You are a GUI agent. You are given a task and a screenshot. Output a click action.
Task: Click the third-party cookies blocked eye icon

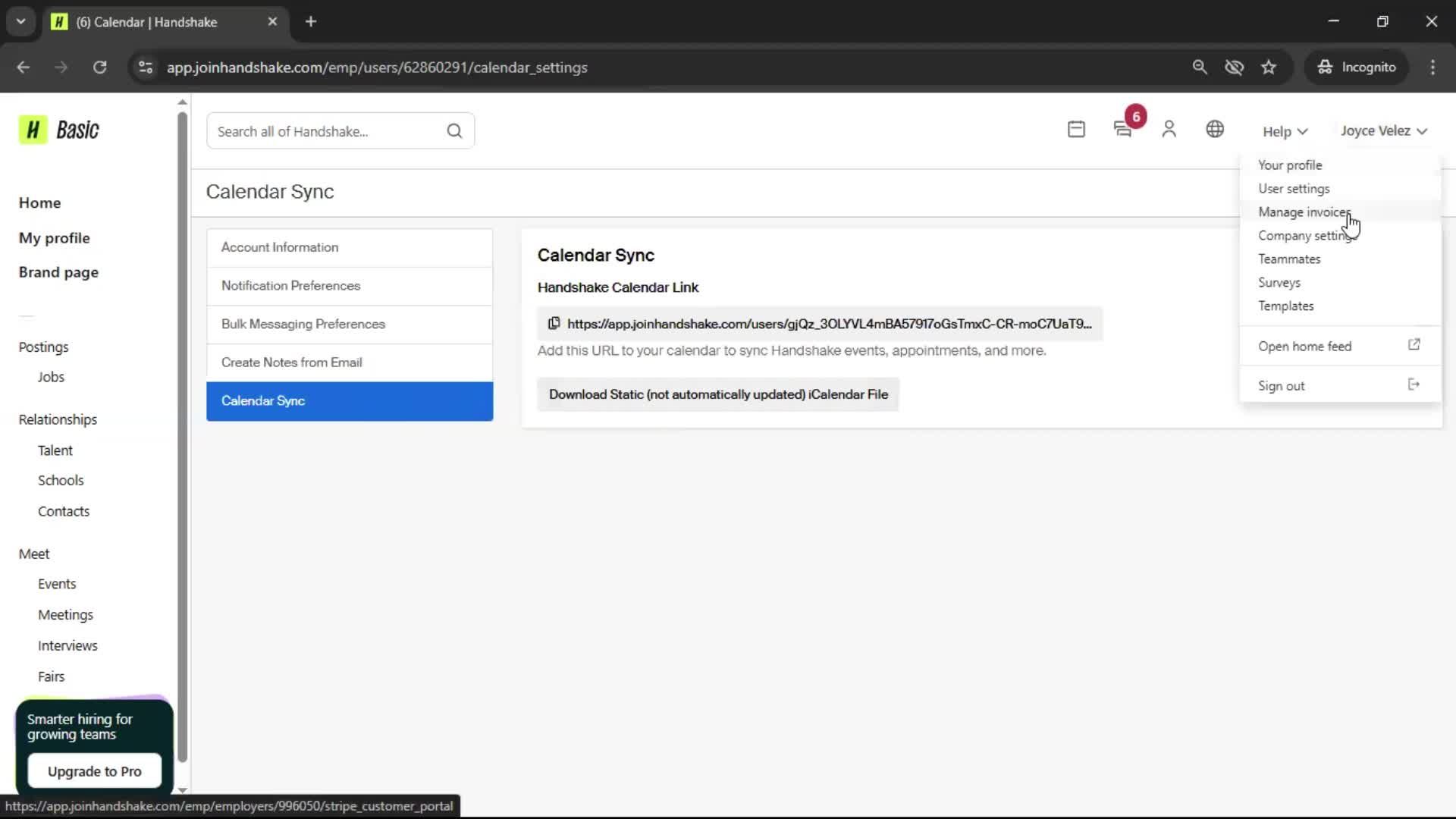tap(1235, 67)
